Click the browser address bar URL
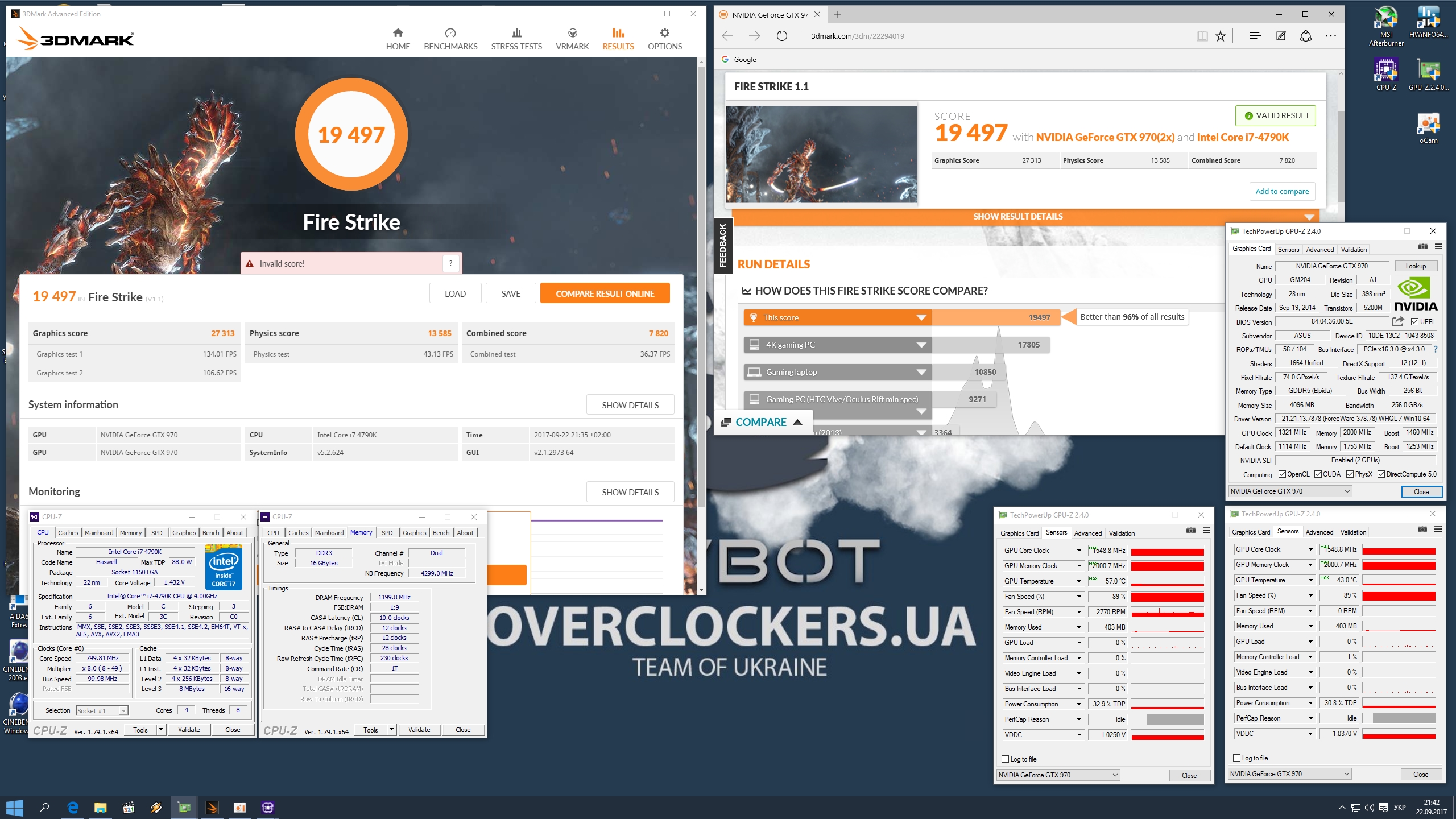Image resolution: width=1456 pixels, height=819 pixels. coord(858,36)
